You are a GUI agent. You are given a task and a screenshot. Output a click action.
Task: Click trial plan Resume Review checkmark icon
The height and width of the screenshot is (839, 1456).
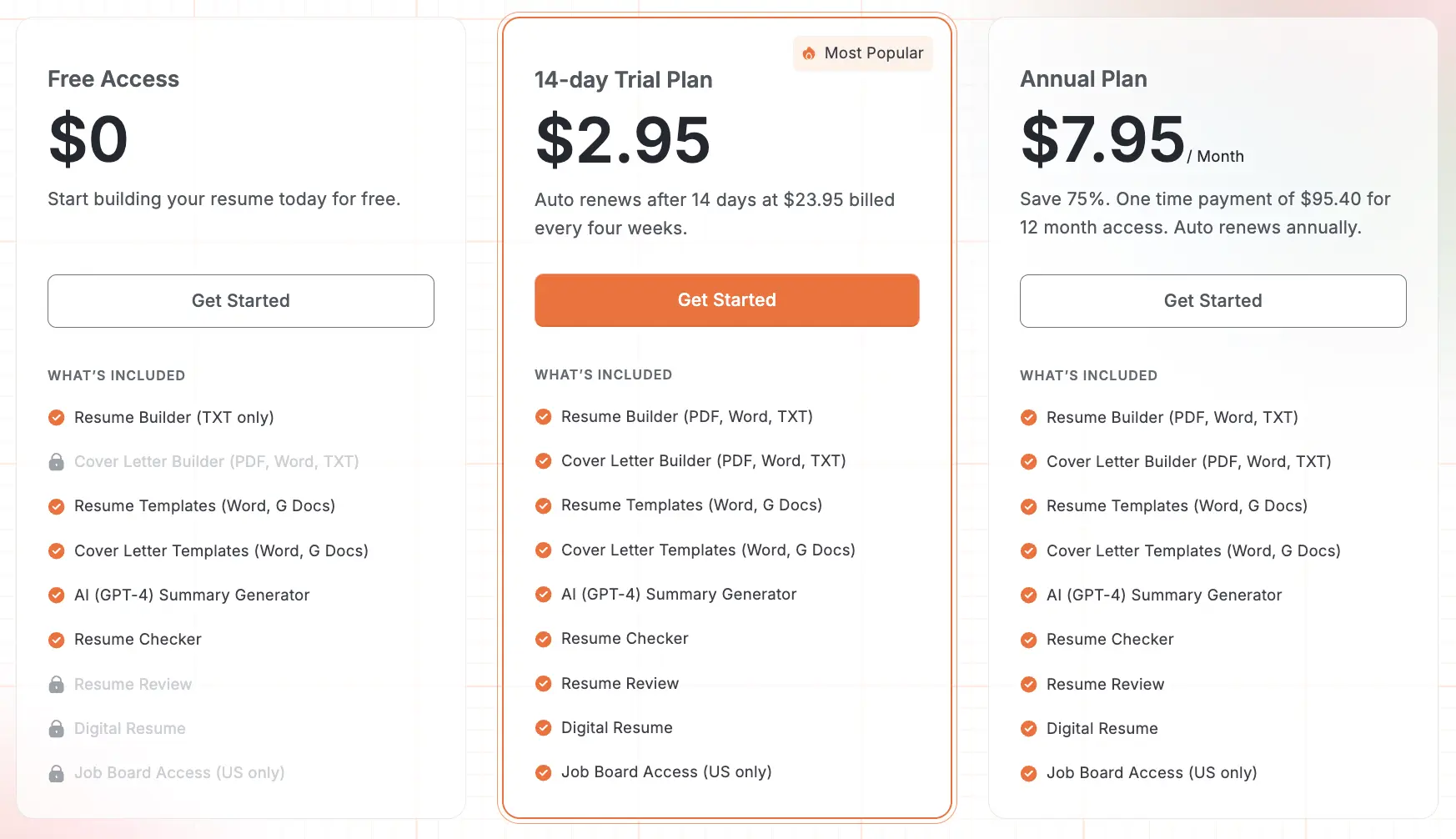[x=544, y=684]
